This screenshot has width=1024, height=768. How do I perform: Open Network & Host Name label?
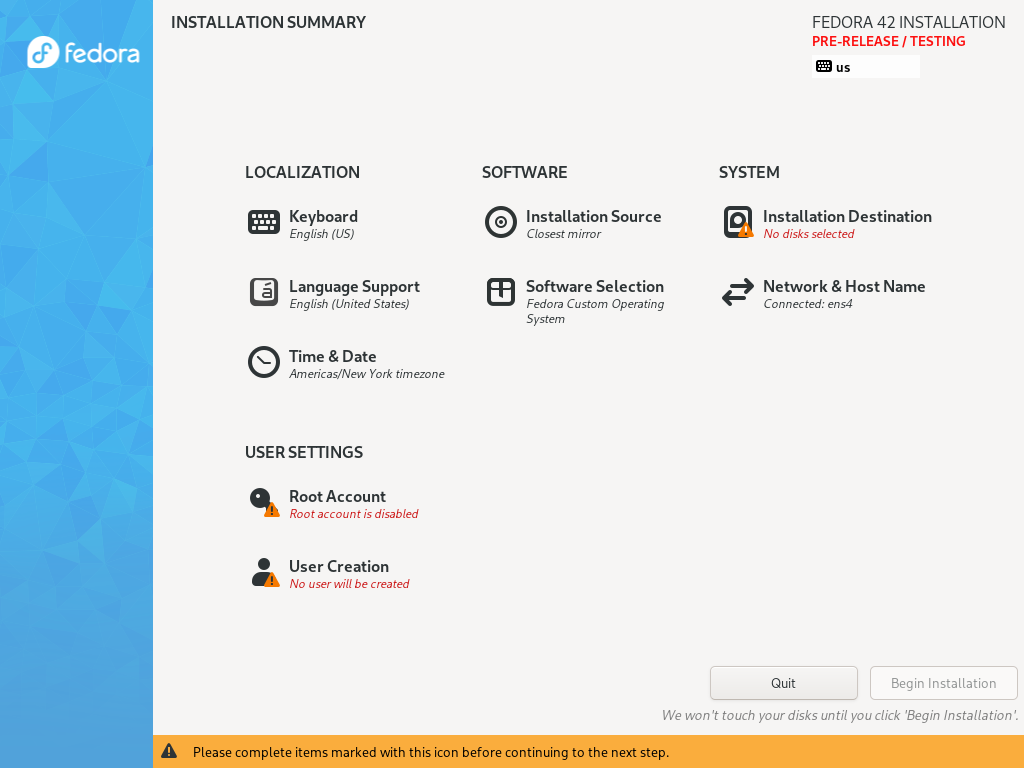(844, 286)
